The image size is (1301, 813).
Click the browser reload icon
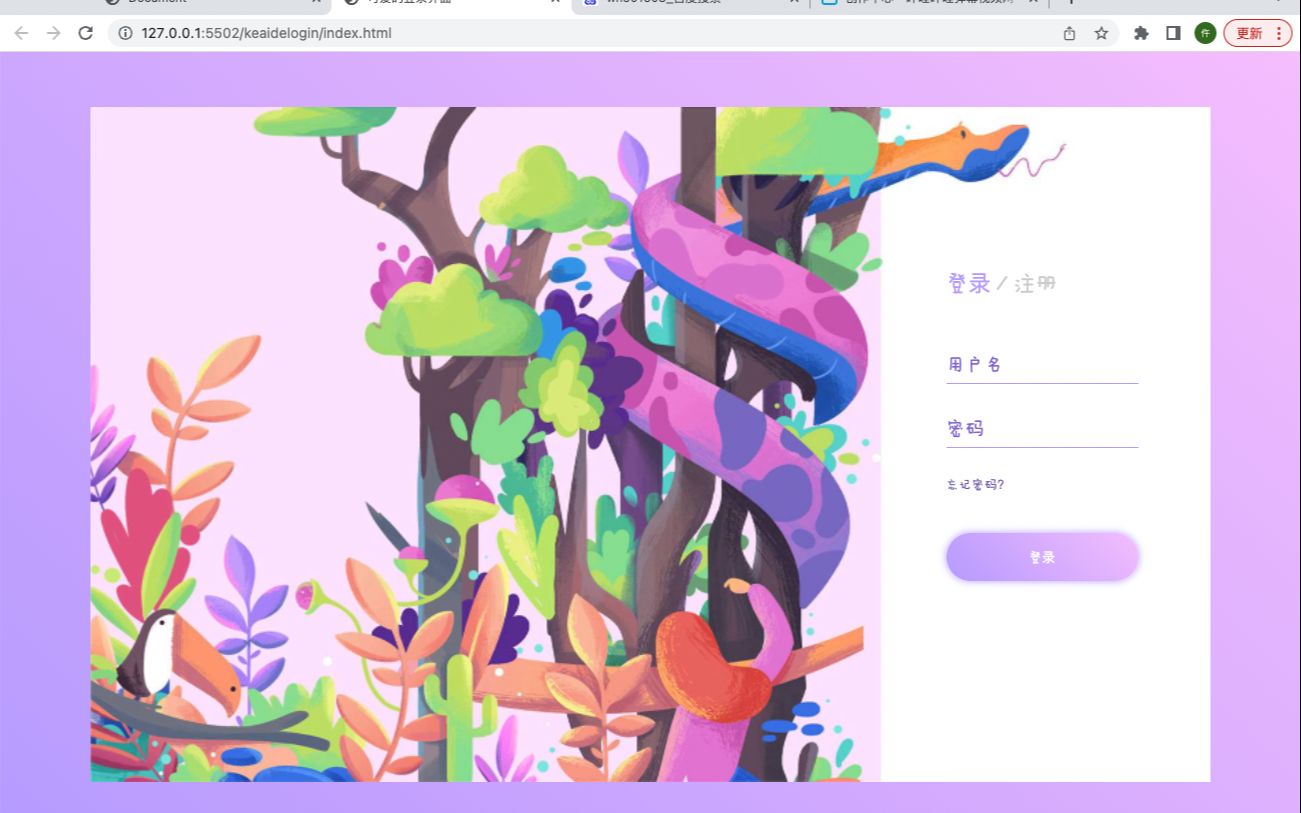[x=85, y=33]
